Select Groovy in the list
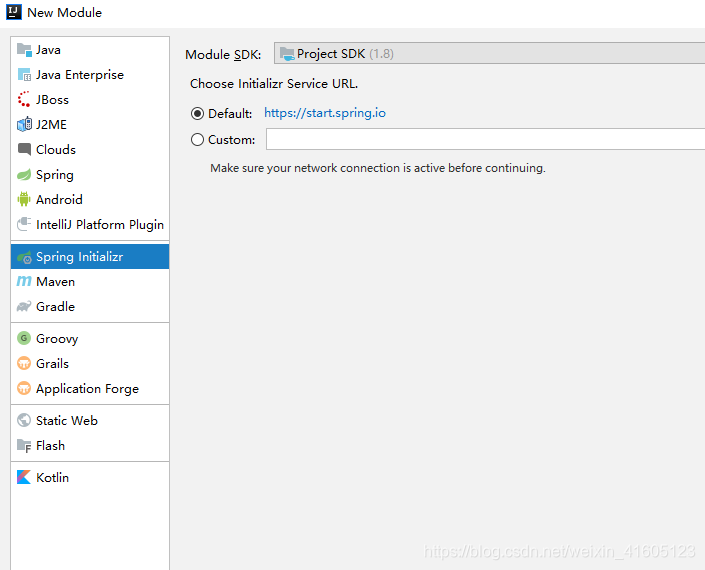 90,338
